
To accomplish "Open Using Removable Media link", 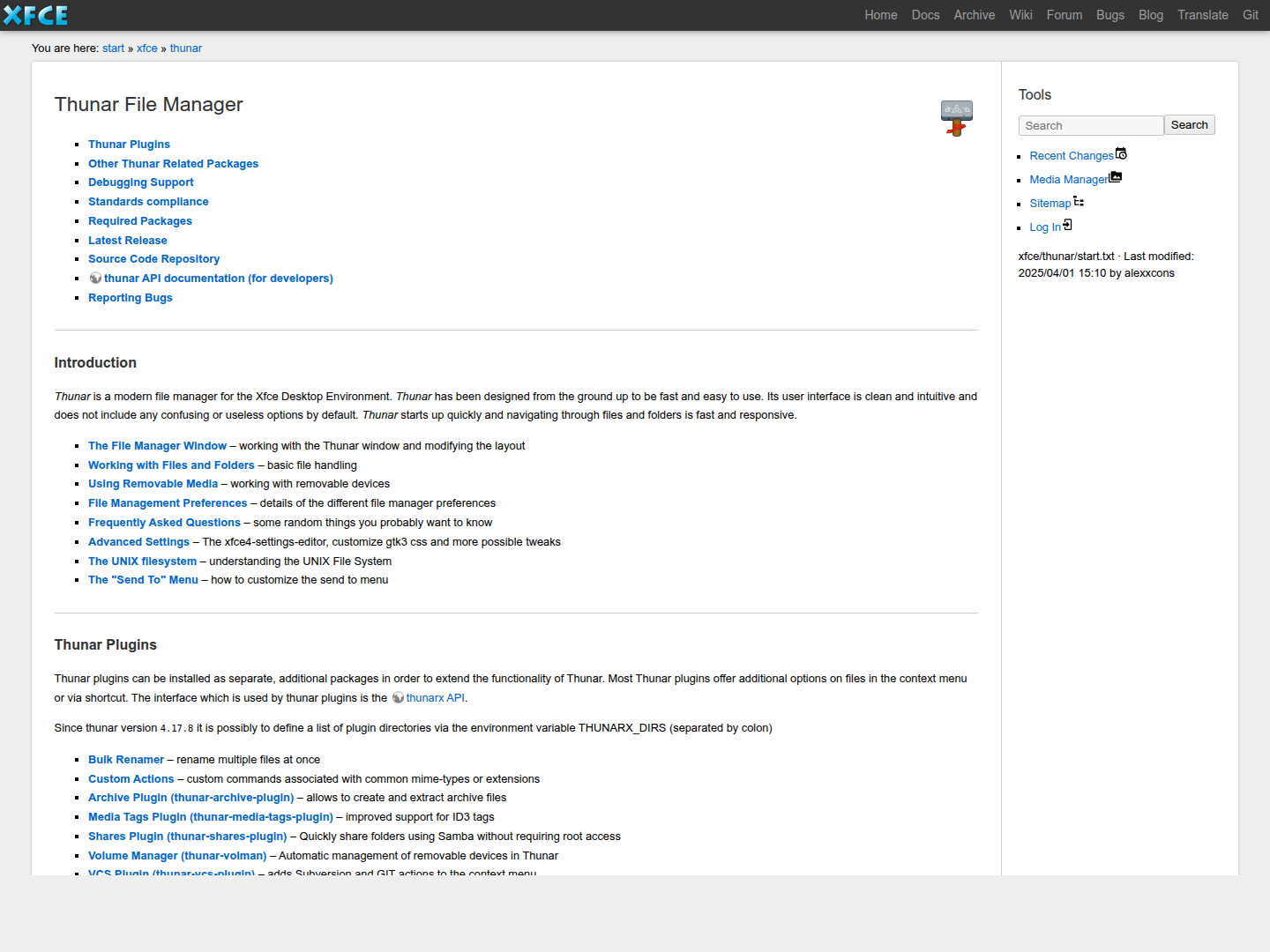I will (x=153, y=484).
